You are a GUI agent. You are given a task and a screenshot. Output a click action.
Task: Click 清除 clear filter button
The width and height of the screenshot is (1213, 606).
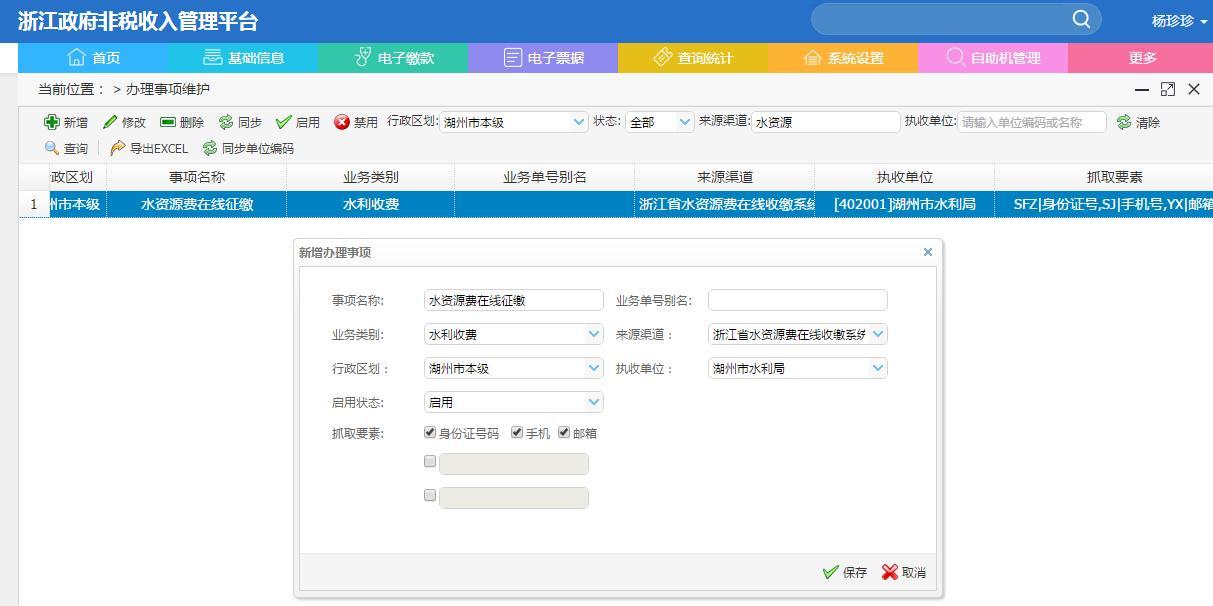click(x=1138, y=122)
